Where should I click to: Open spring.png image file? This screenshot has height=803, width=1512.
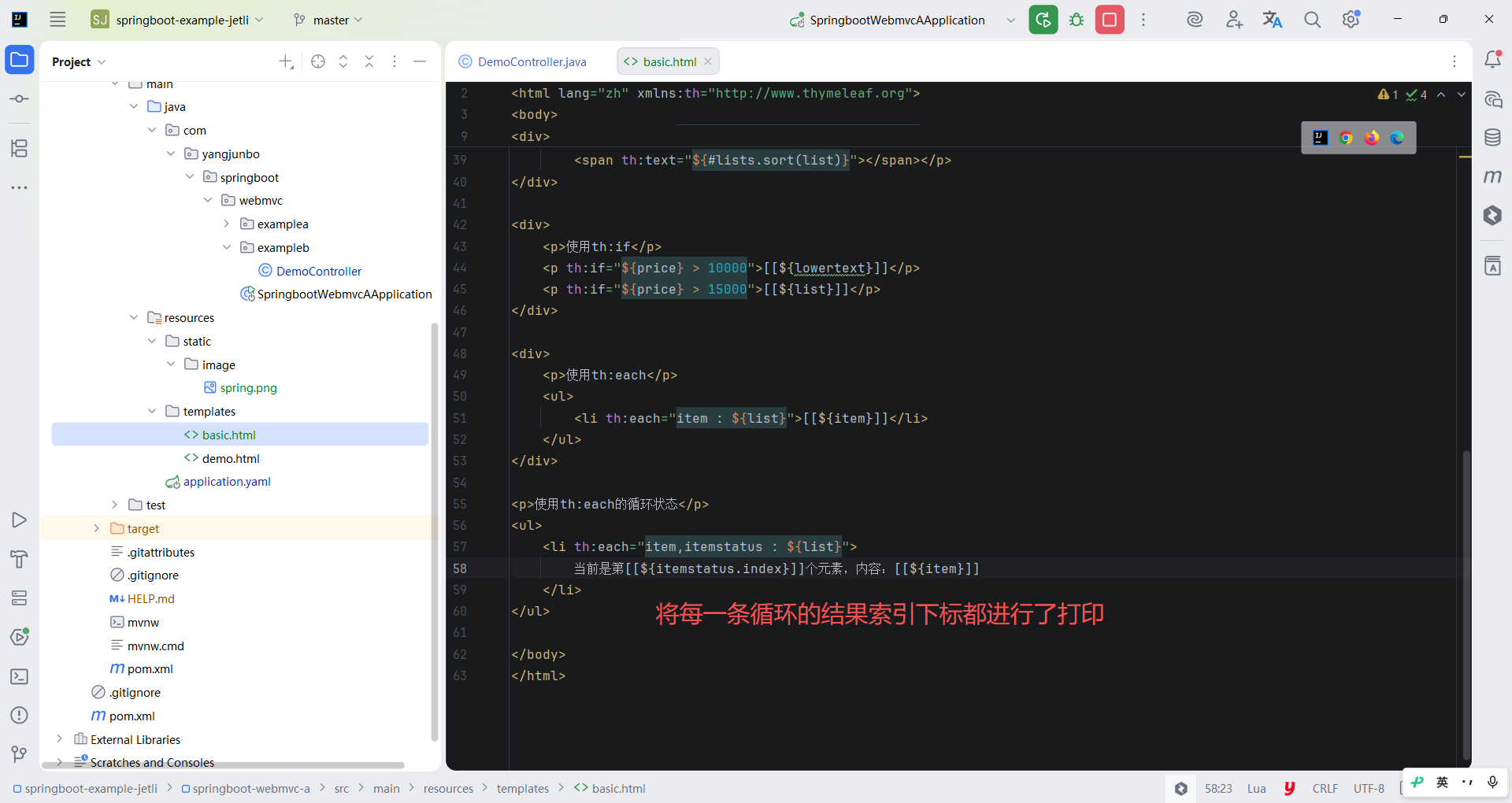248,388
